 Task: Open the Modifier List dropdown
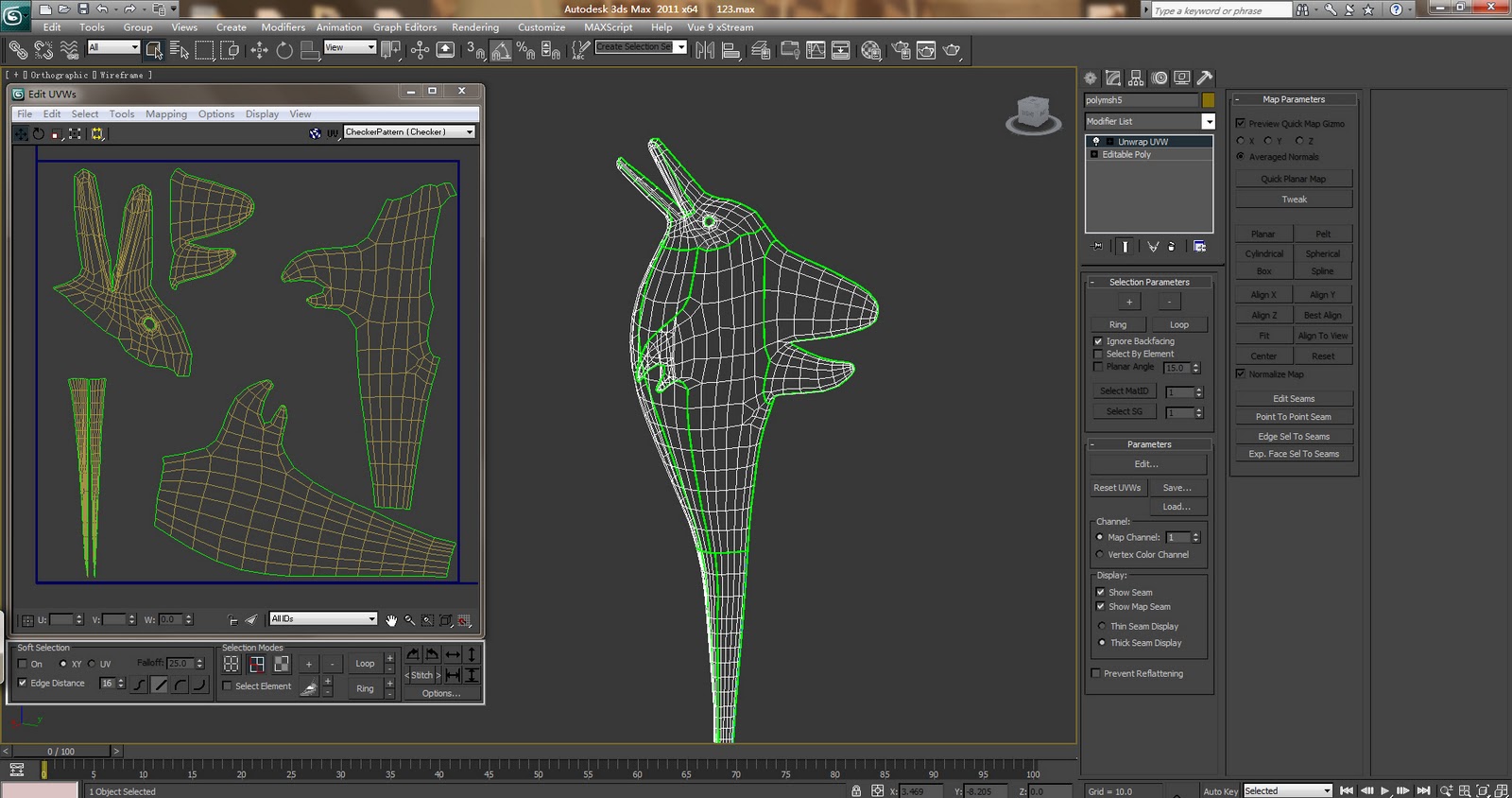click(1208, 121)
